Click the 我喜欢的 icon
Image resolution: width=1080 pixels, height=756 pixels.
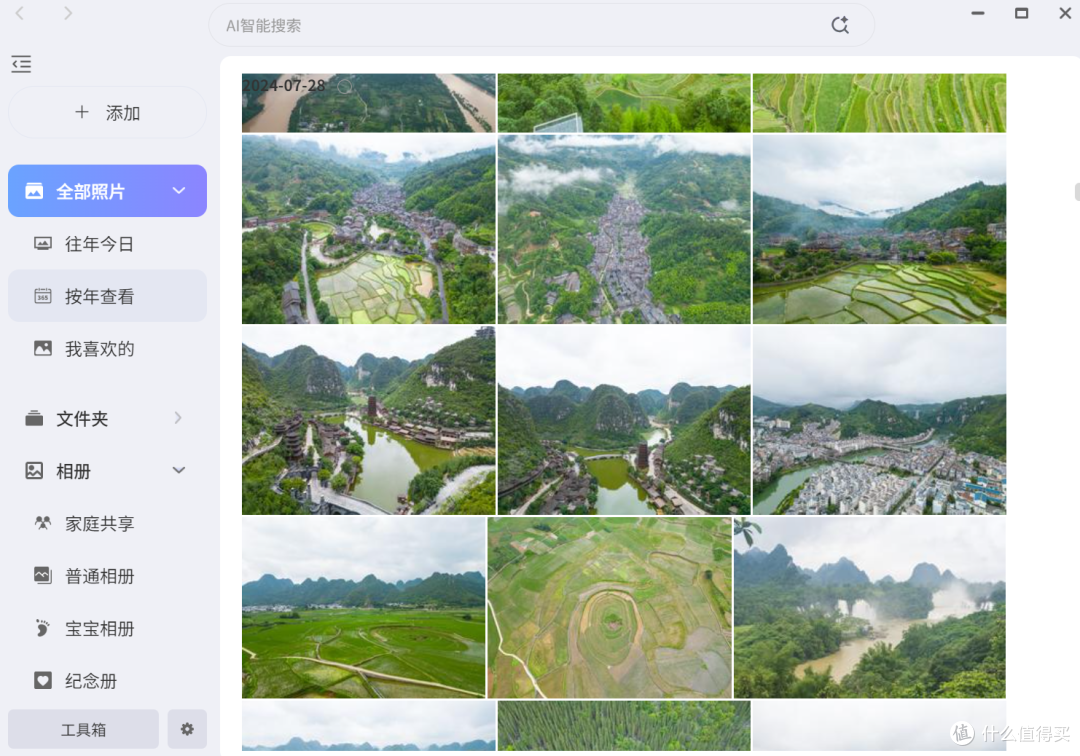[43, 348]
